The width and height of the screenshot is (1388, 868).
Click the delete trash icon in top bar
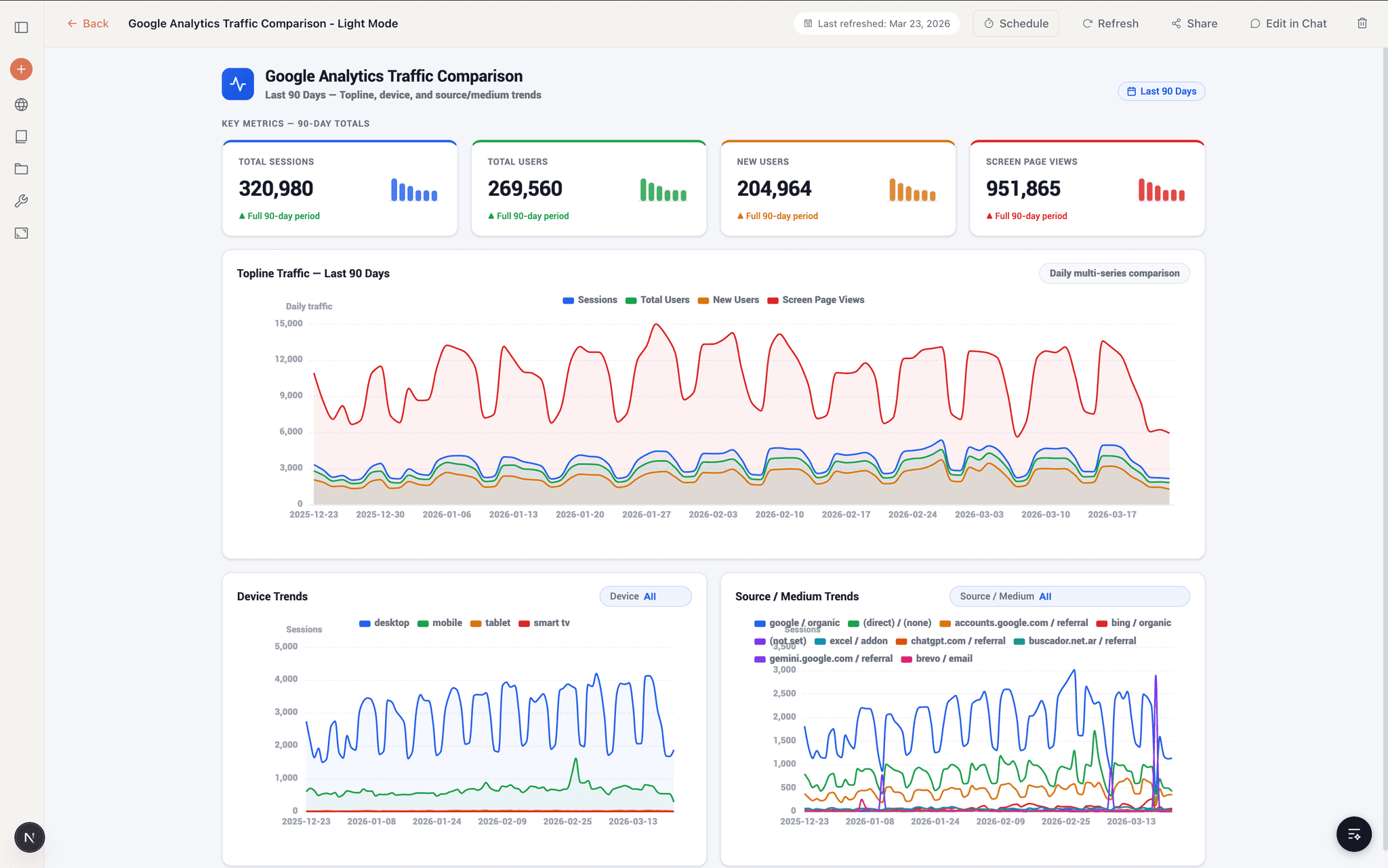1363,23
